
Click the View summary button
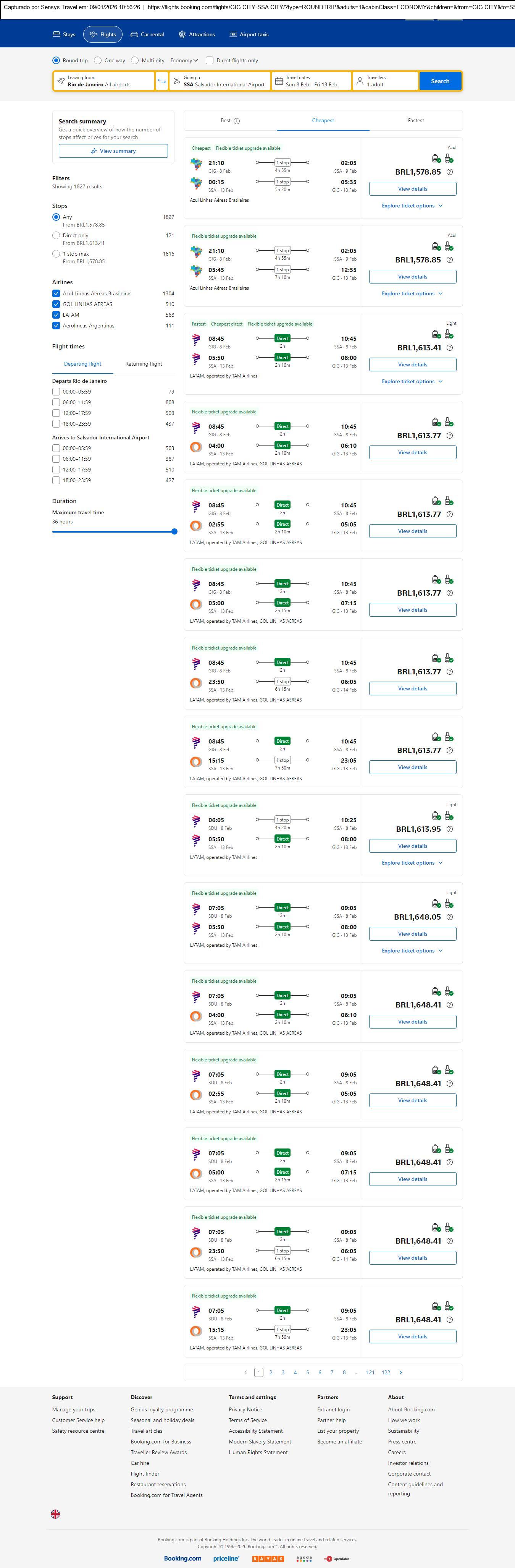113,151
